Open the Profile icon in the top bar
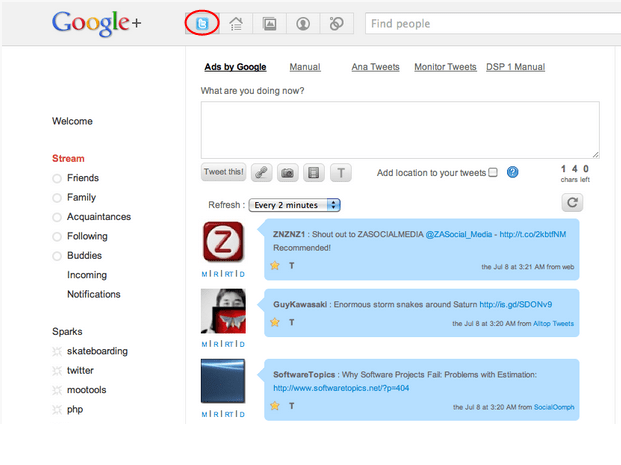This screenshot has height=465, width=621. click(x=303, y=24)
